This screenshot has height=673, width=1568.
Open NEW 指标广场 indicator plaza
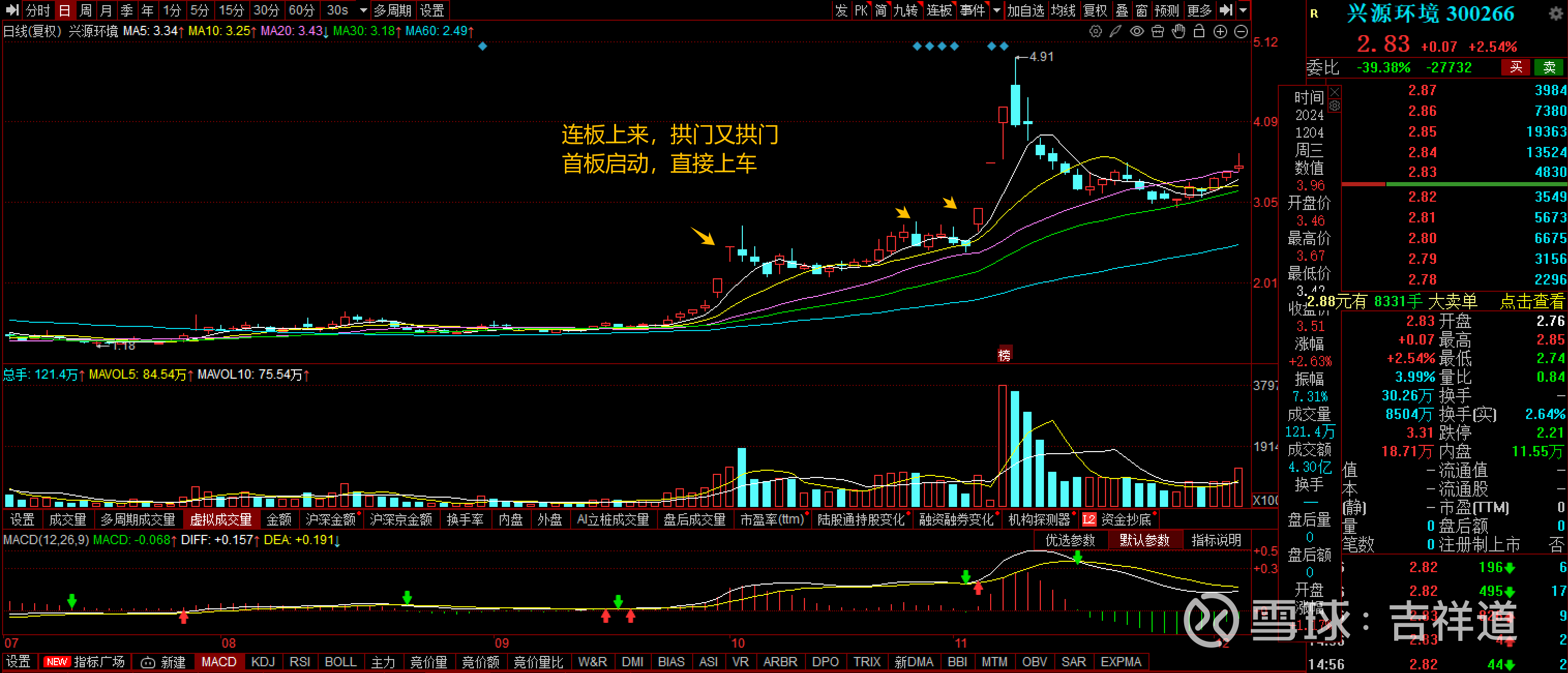[x=84, y=662]
